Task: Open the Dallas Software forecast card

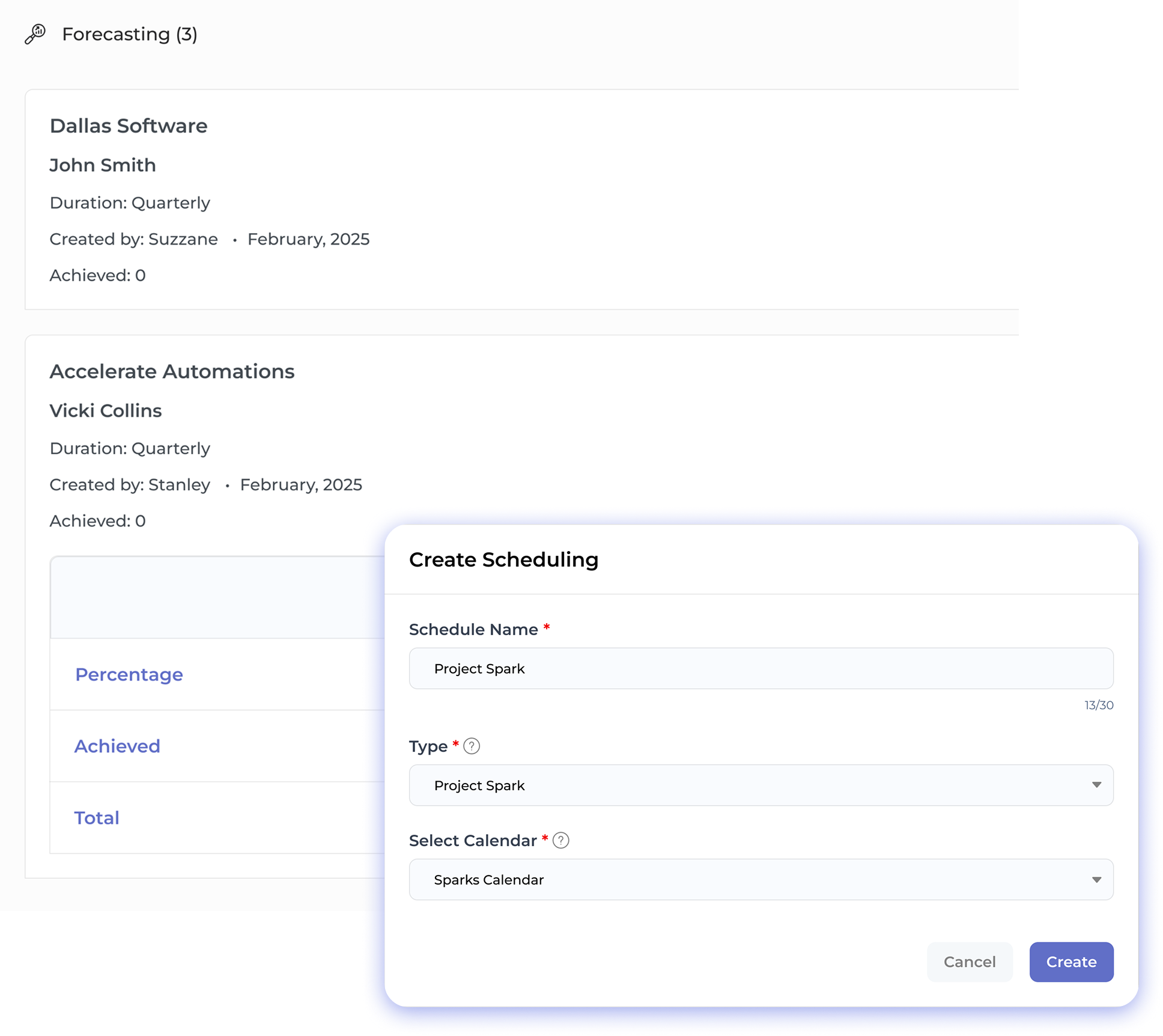Action: pyautogui.click(x=128, y=126)
